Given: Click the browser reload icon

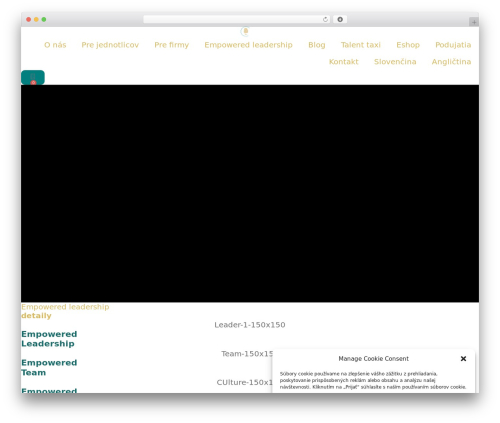Looking at the screenshot, I should tap(325, 20).
